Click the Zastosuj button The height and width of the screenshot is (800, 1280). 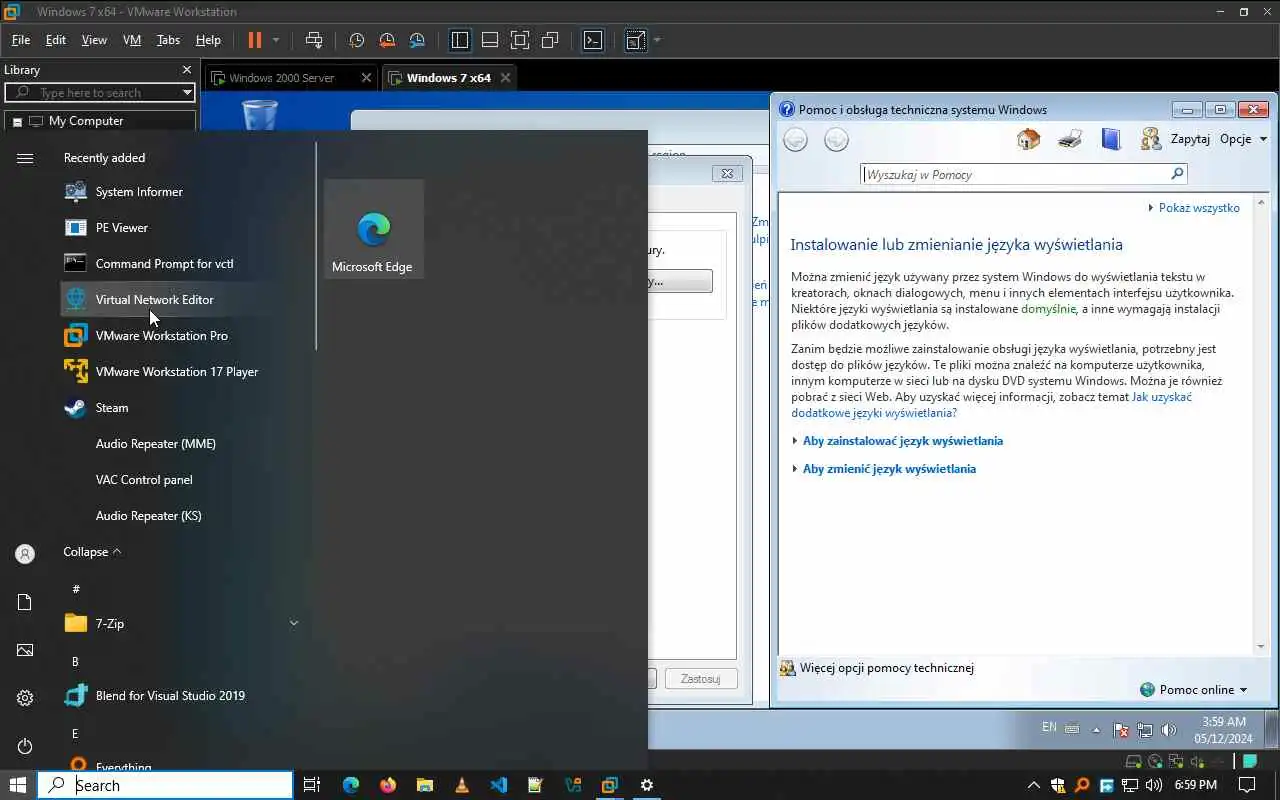pyautogui.click(x=700, y=679)
